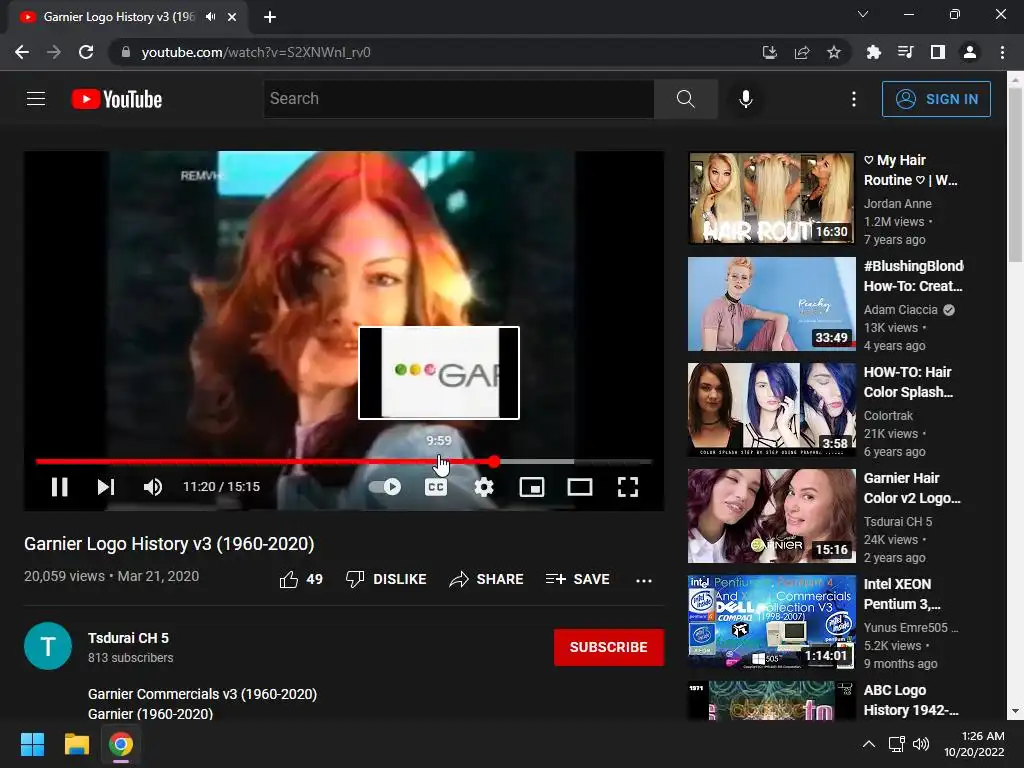Screen dimensions: 1024x768
Task: Open Garnier Hair Color v2 Logo title
Action: pos(912,488)
